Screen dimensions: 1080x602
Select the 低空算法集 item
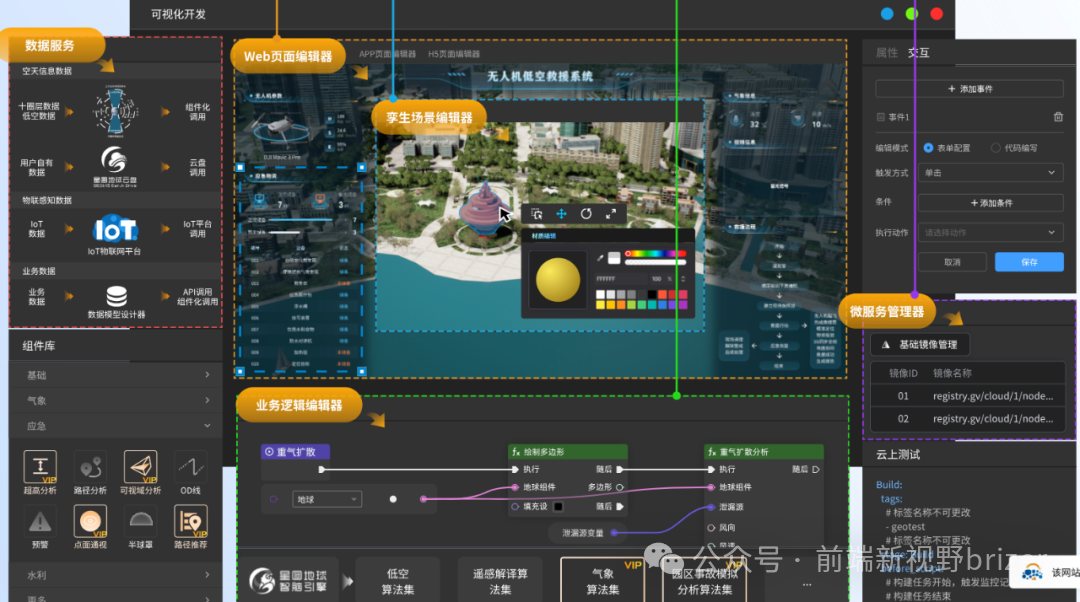tap(397, 581)
